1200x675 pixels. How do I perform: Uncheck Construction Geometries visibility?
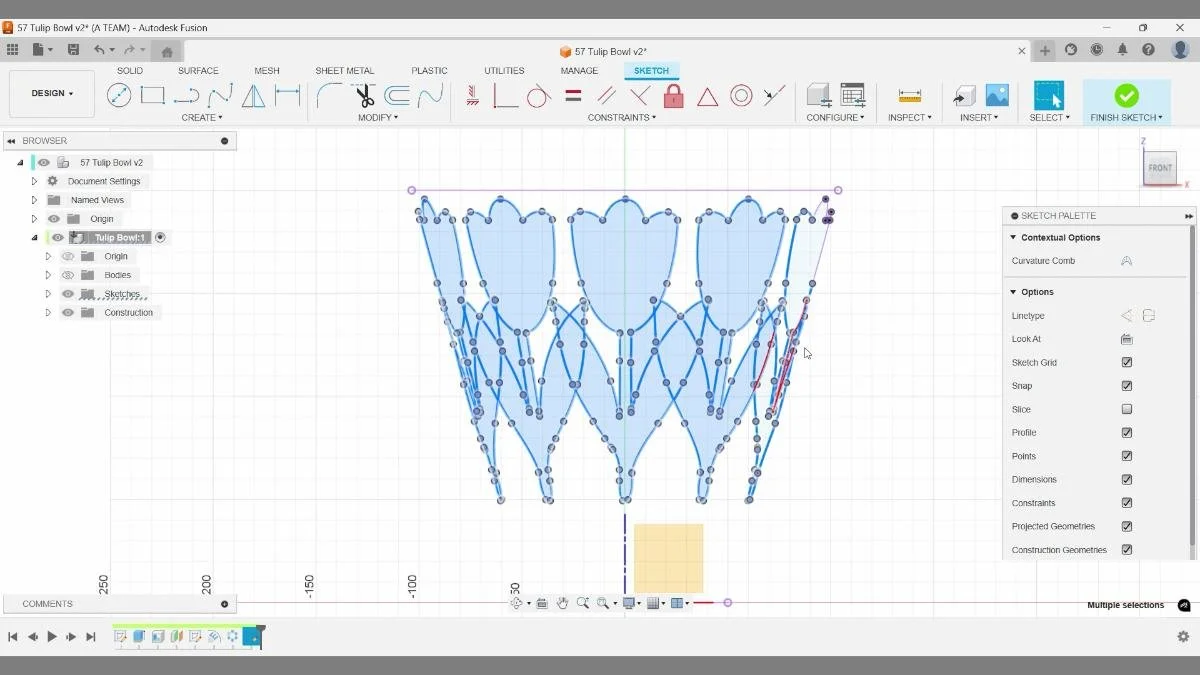(x=1126, y=549)
